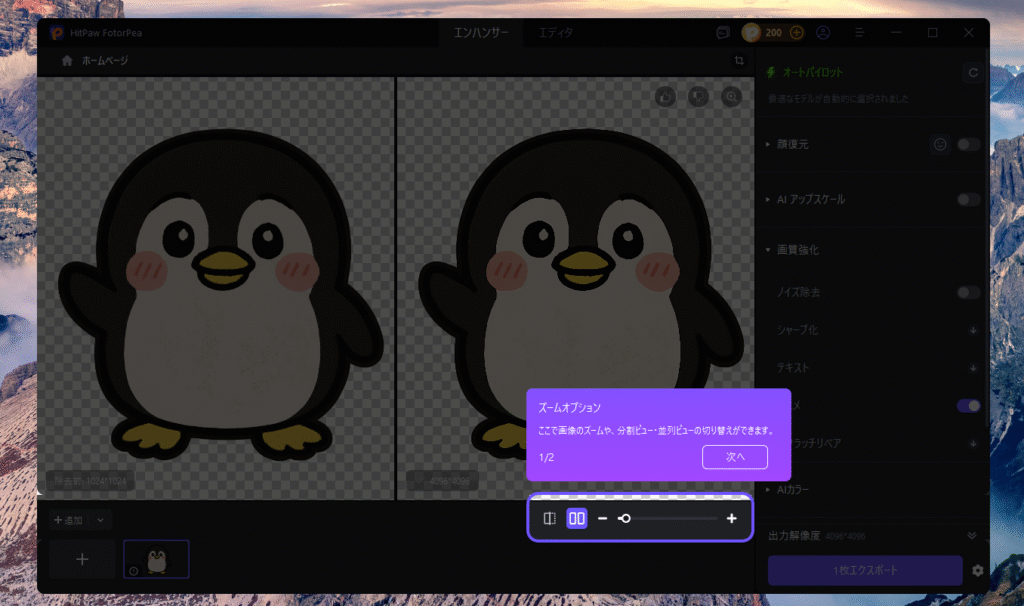This screenshot has height=606, width=1024.
Task: Collapse the 画質強化 section
Action: point(768,250)
